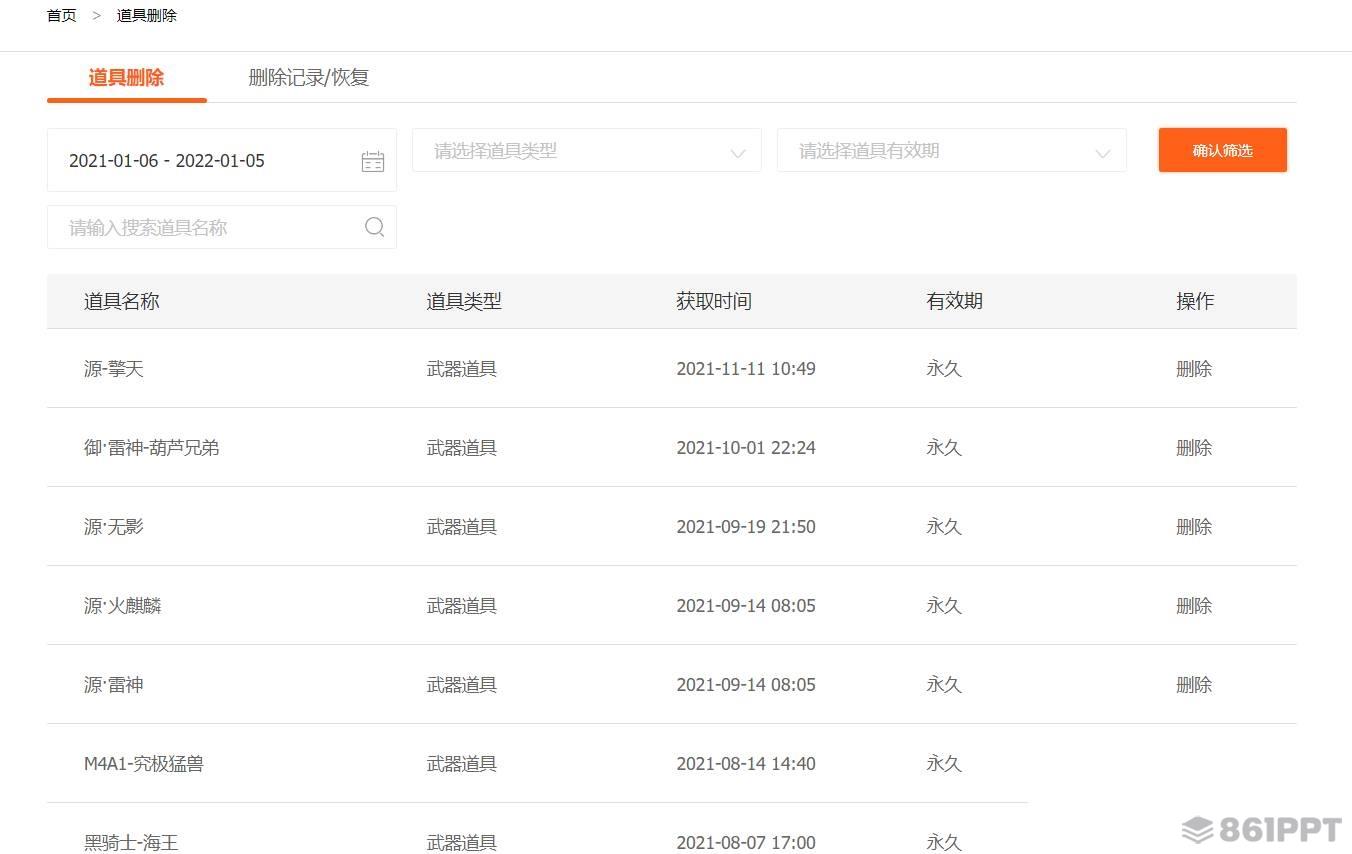Select the item name M4A1-究极猛兽
The height and width of the screenshot is (854, 1352).
(144, 764)
